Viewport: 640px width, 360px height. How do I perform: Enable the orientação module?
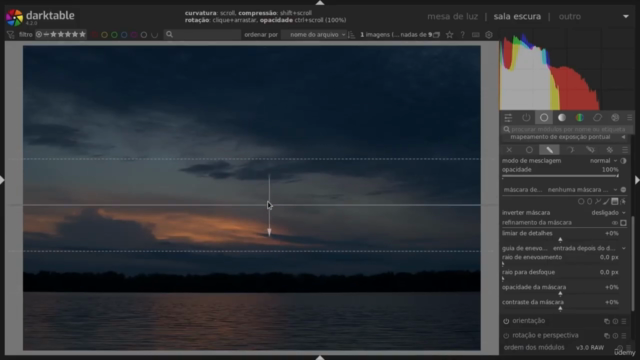pyautogui.click(x=506, y=321)
